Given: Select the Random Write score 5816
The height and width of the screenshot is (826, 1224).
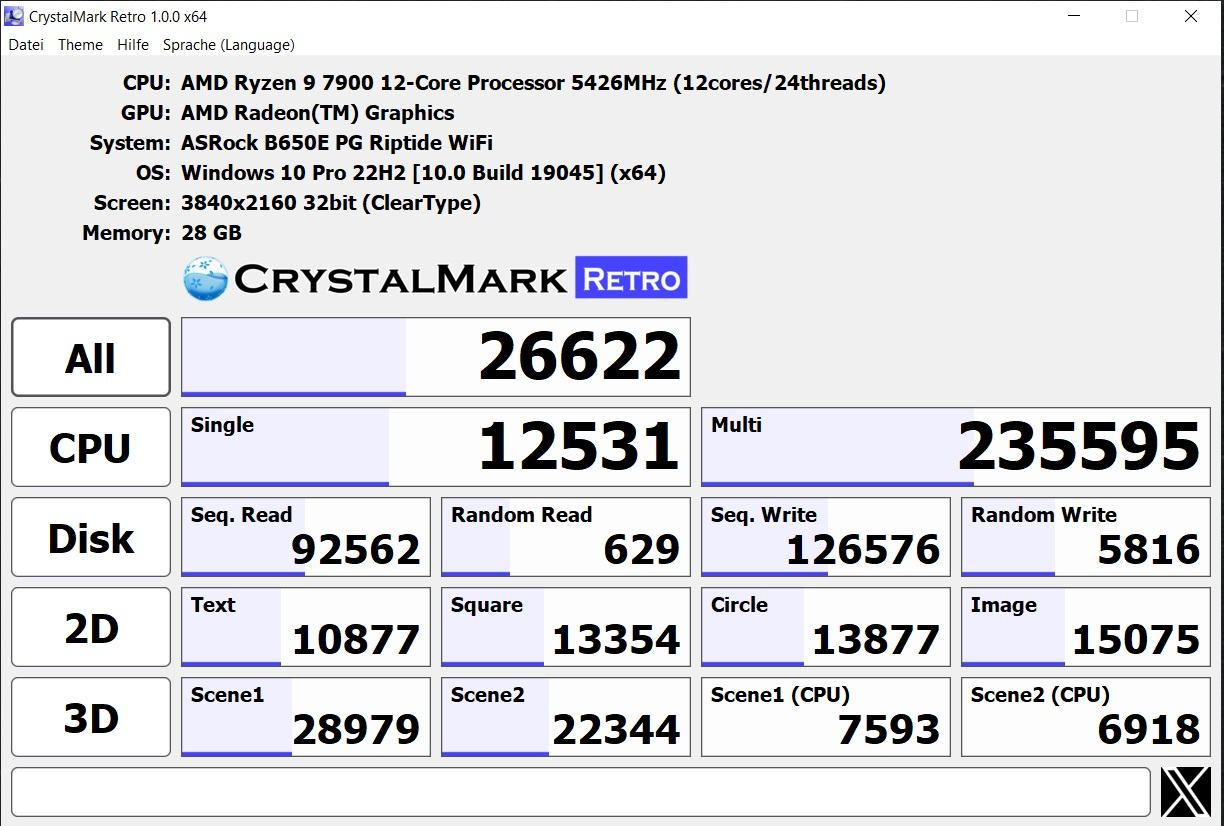Looking at the screenshot, I should point(1086,537).
